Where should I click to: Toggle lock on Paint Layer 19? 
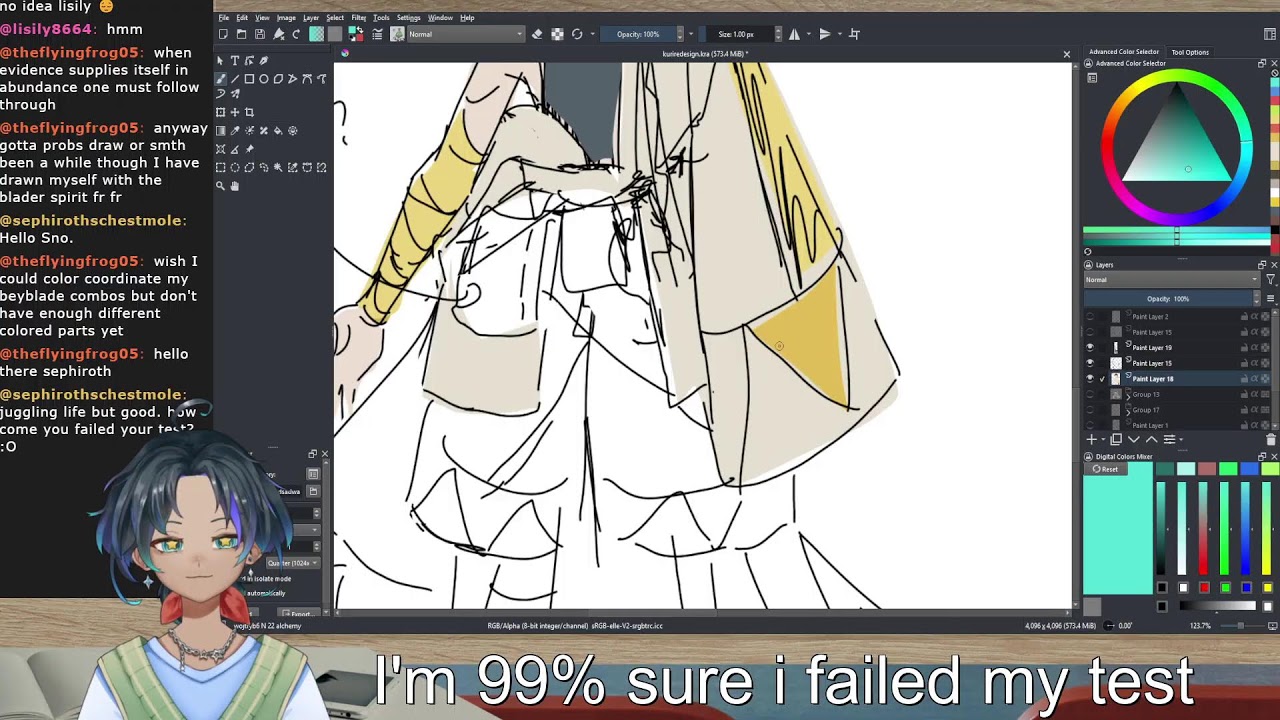click(x=1244, y=348)
